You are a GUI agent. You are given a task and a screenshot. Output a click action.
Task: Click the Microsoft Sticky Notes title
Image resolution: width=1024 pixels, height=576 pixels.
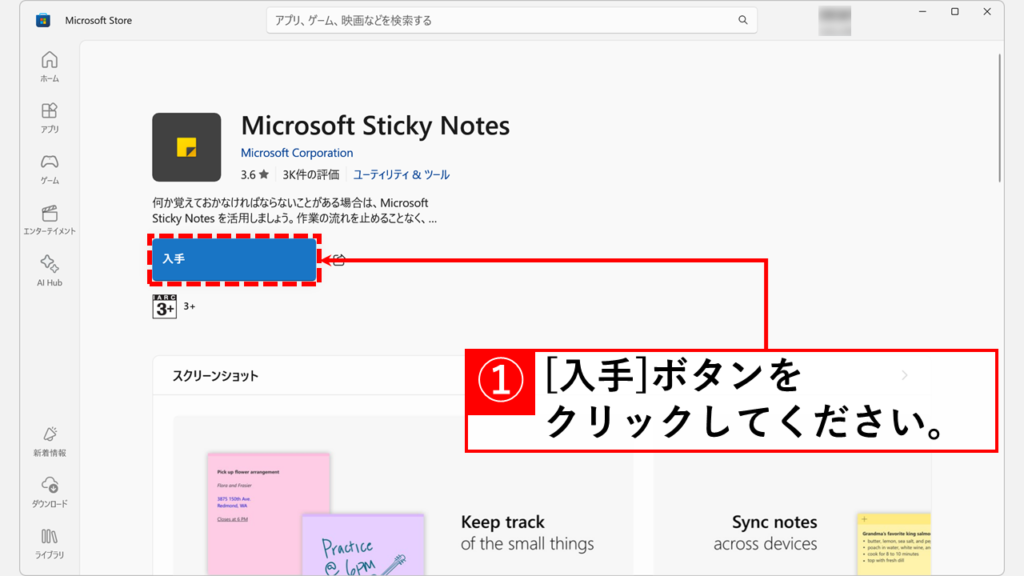pos(375,125)
